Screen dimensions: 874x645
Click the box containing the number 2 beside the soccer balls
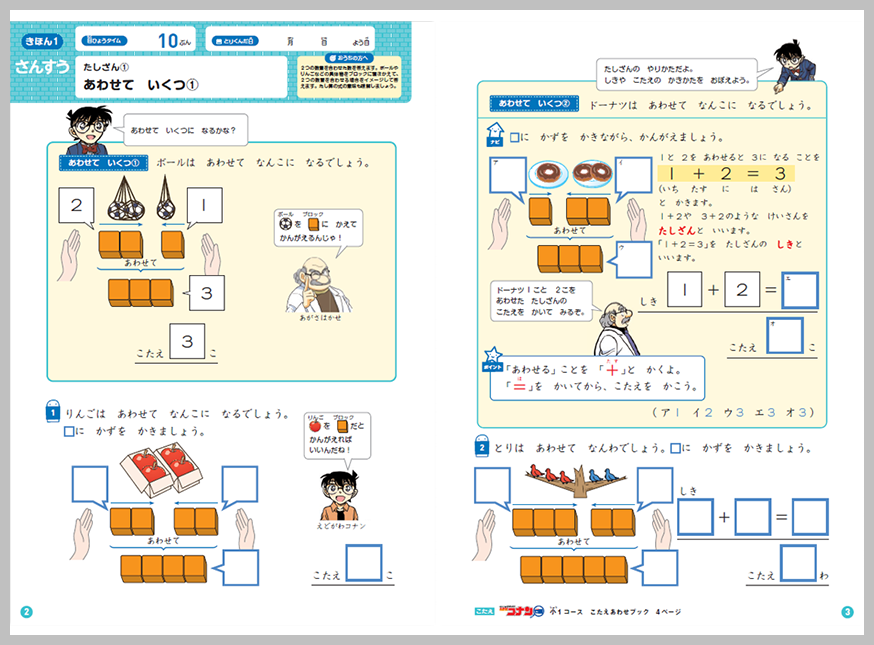76,205
